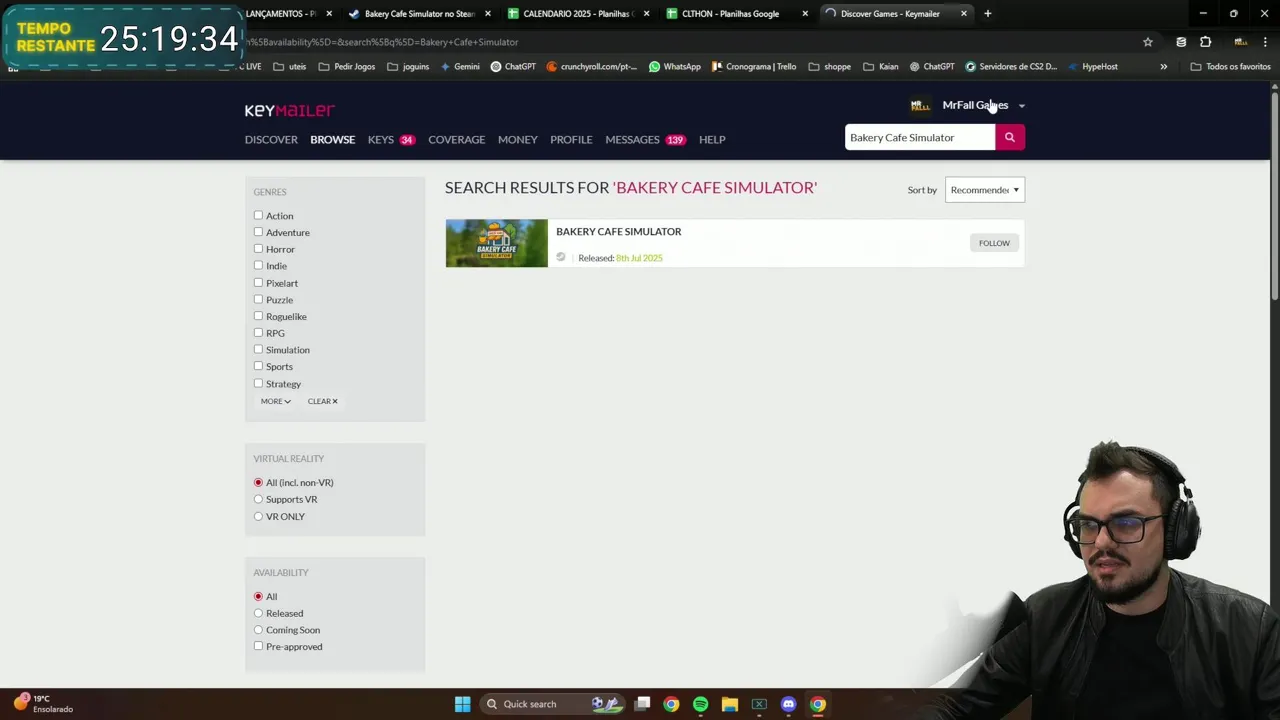Open the WhatsApp bookmark
The width and height of the screenshot is (1280, 720).
pos(675,67)
